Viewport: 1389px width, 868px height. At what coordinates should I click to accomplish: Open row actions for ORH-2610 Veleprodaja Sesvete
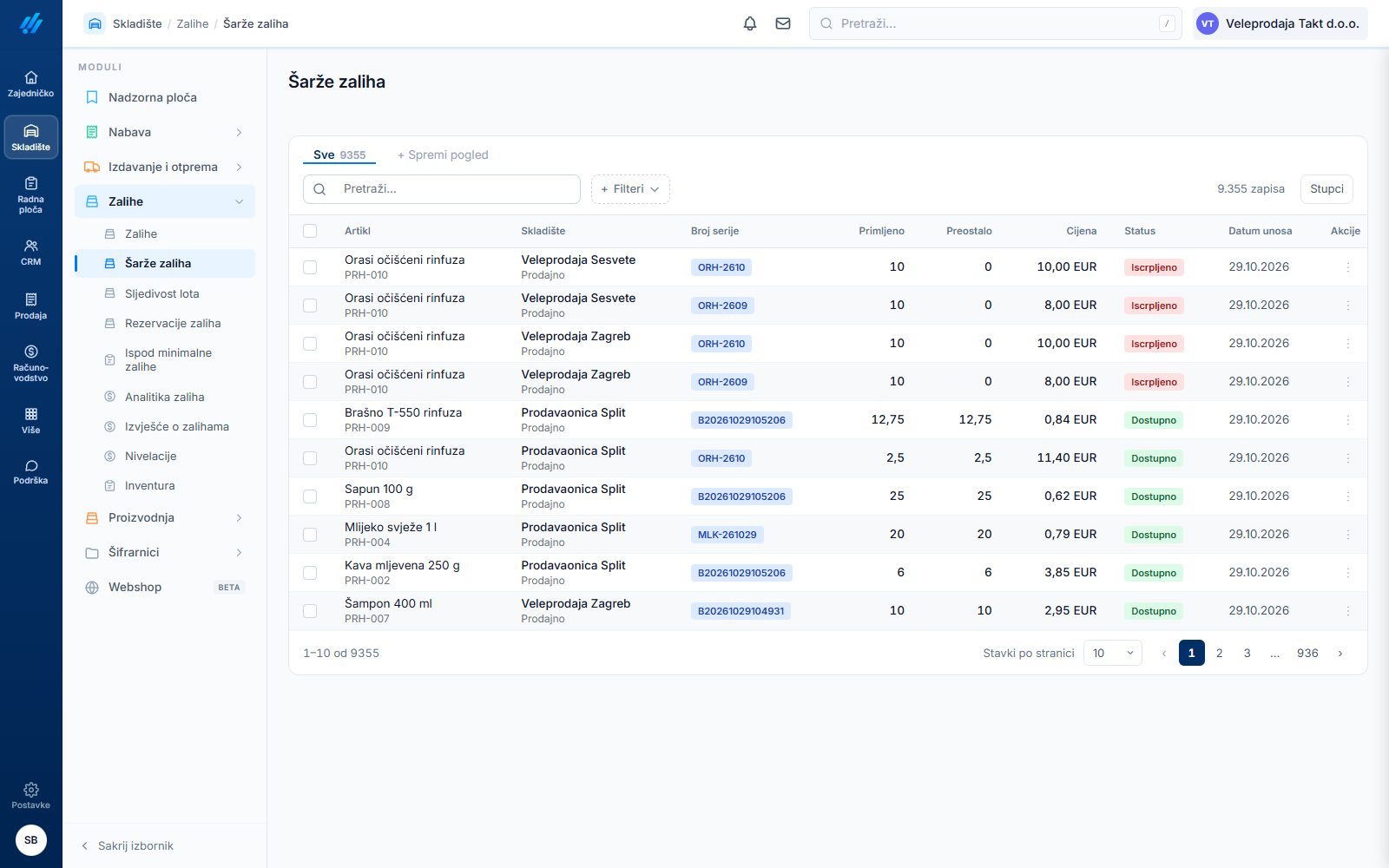1347,267
